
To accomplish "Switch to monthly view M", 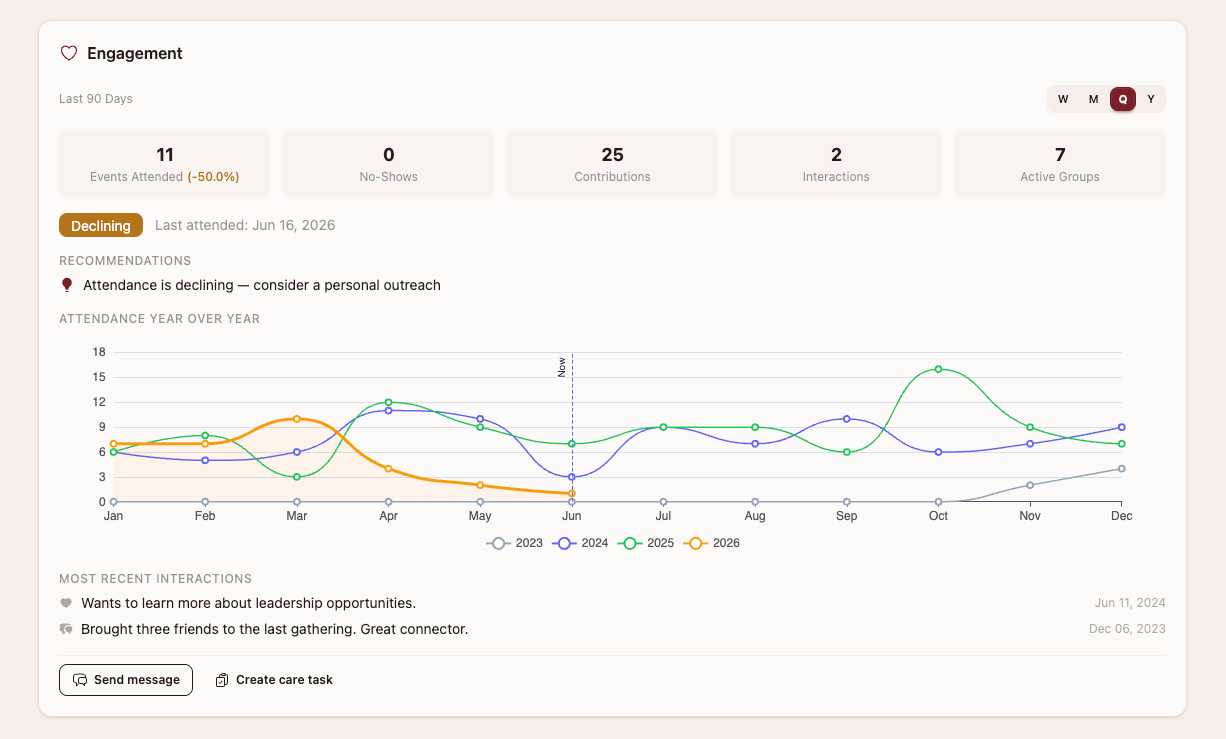I will tap(1093, 99).
